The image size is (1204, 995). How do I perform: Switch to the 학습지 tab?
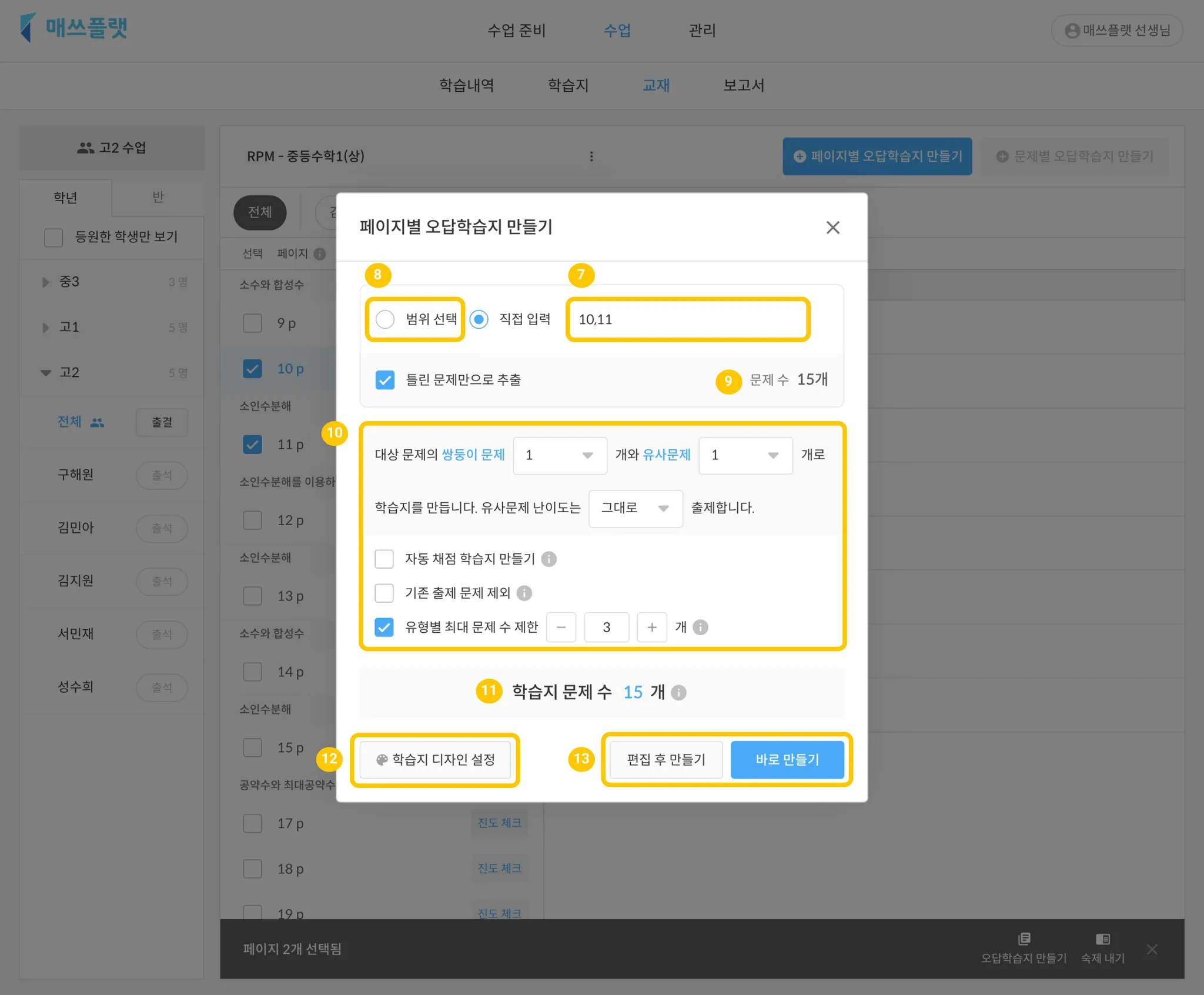pyautogui.click(x=568, y=85)
